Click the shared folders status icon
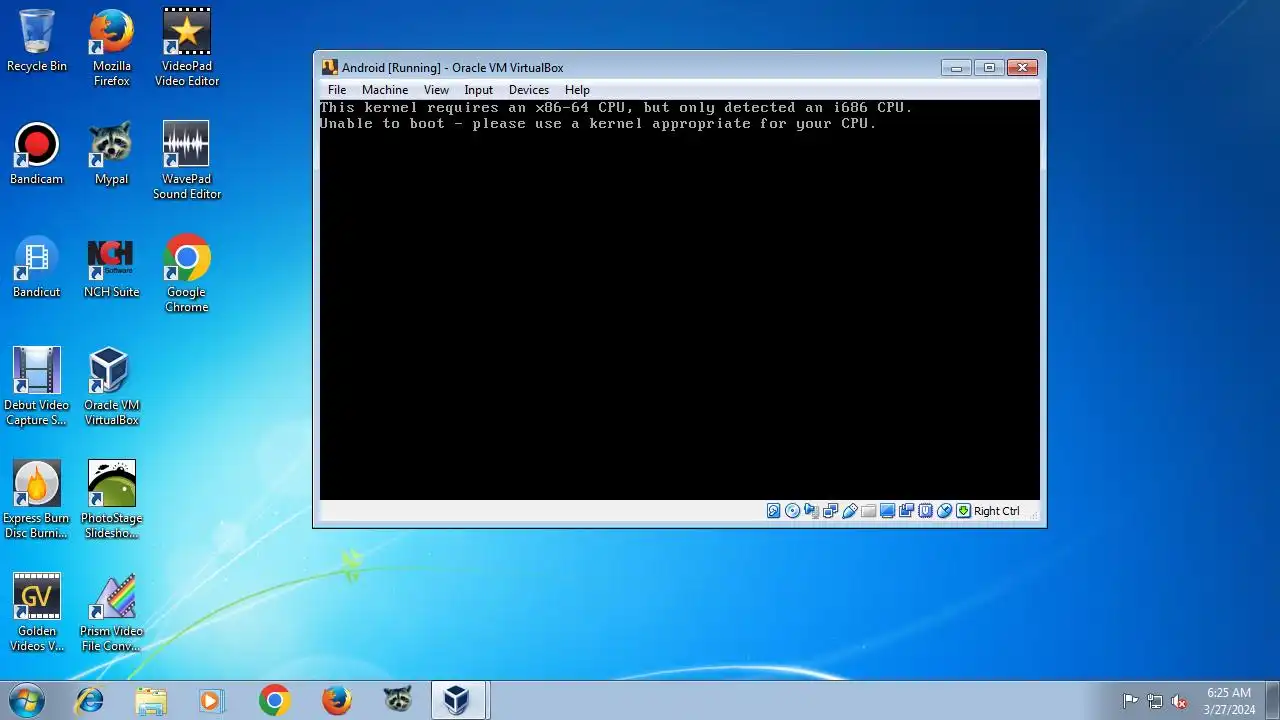The height and width of the screenshot is (720, 1280). point(868,511)
